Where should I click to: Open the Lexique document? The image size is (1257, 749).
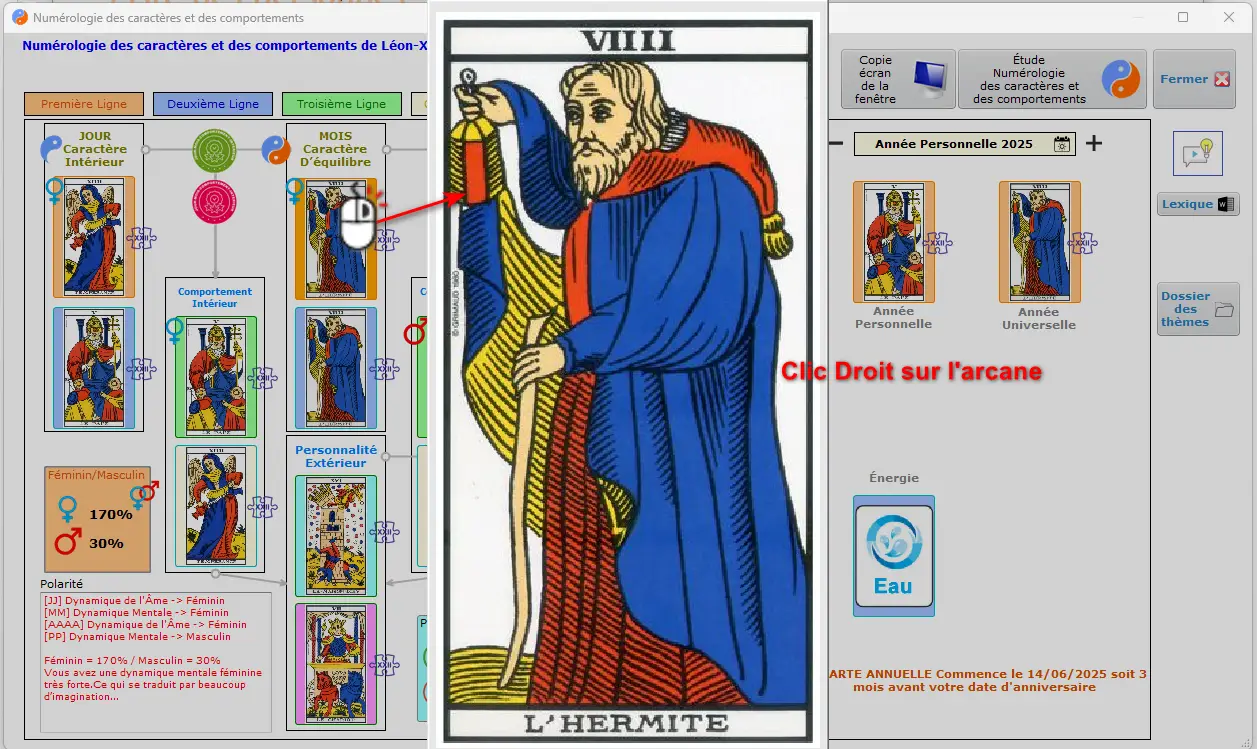tap(1198, 204)
